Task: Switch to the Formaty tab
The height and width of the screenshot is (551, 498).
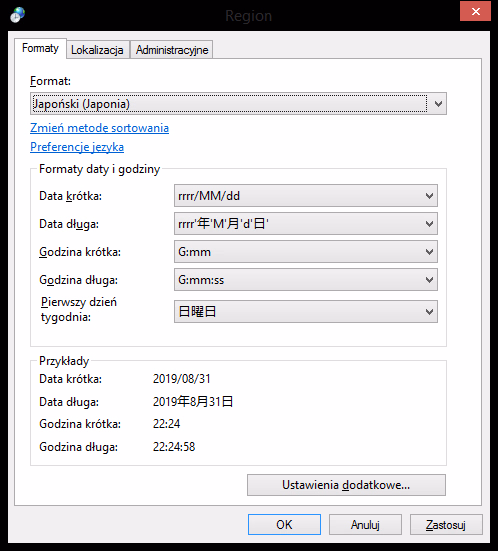Action: 40,48
